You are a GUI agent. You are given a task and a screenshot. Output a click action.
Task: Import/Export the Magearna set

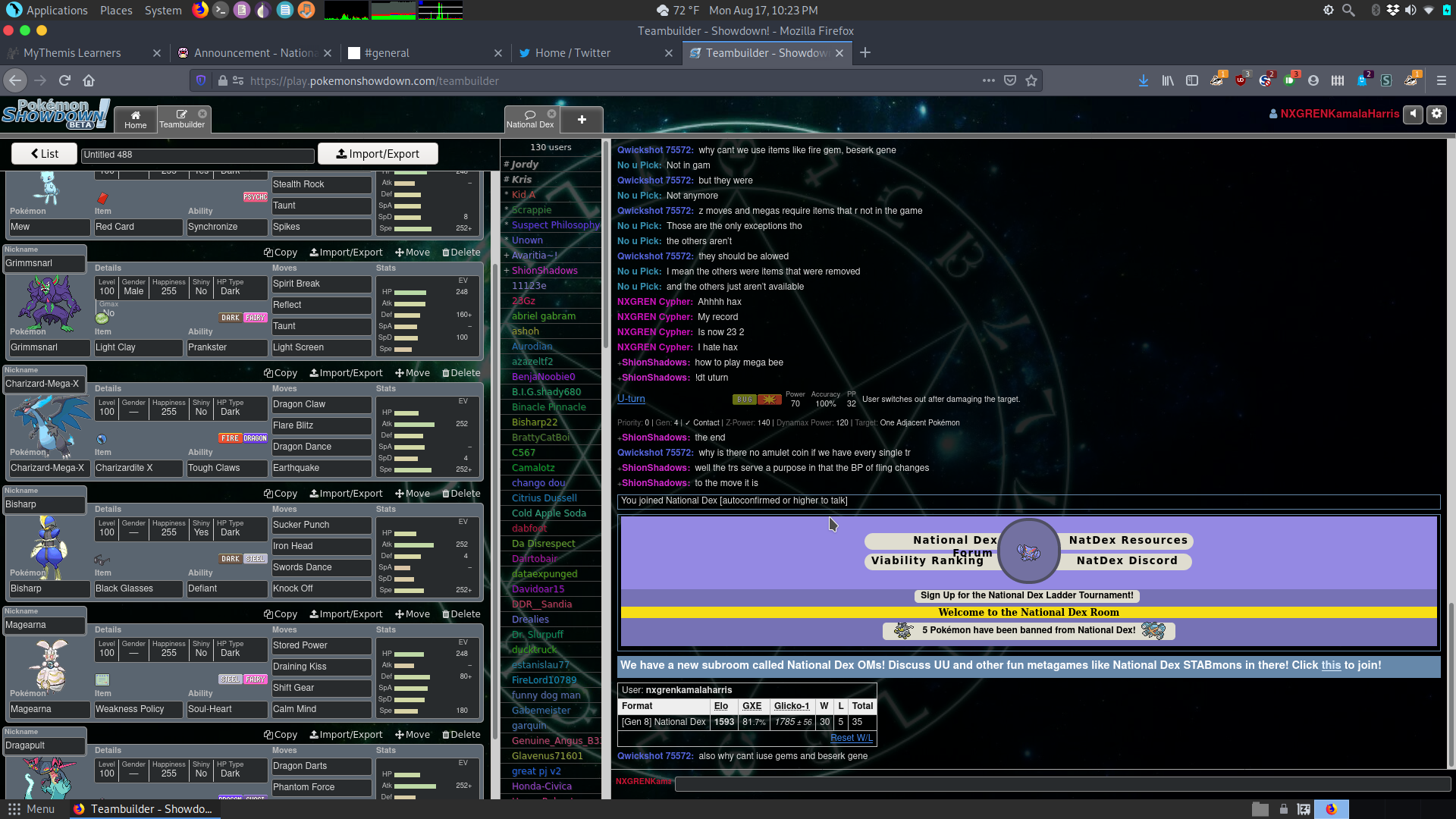pyautogui.click(x=346, y=614)
